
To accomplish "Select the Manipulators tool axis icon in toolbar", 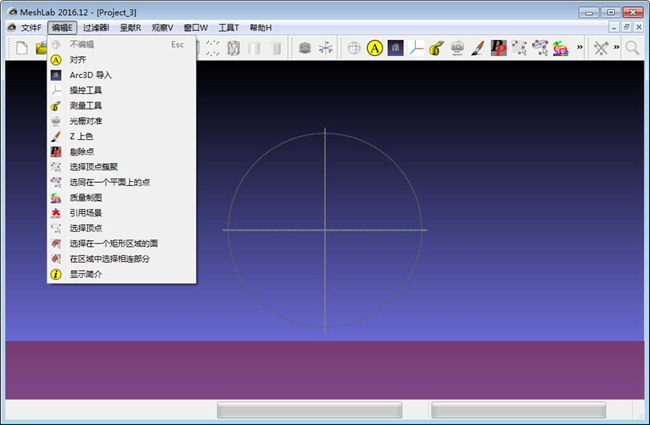I will [x=416, y=48].
